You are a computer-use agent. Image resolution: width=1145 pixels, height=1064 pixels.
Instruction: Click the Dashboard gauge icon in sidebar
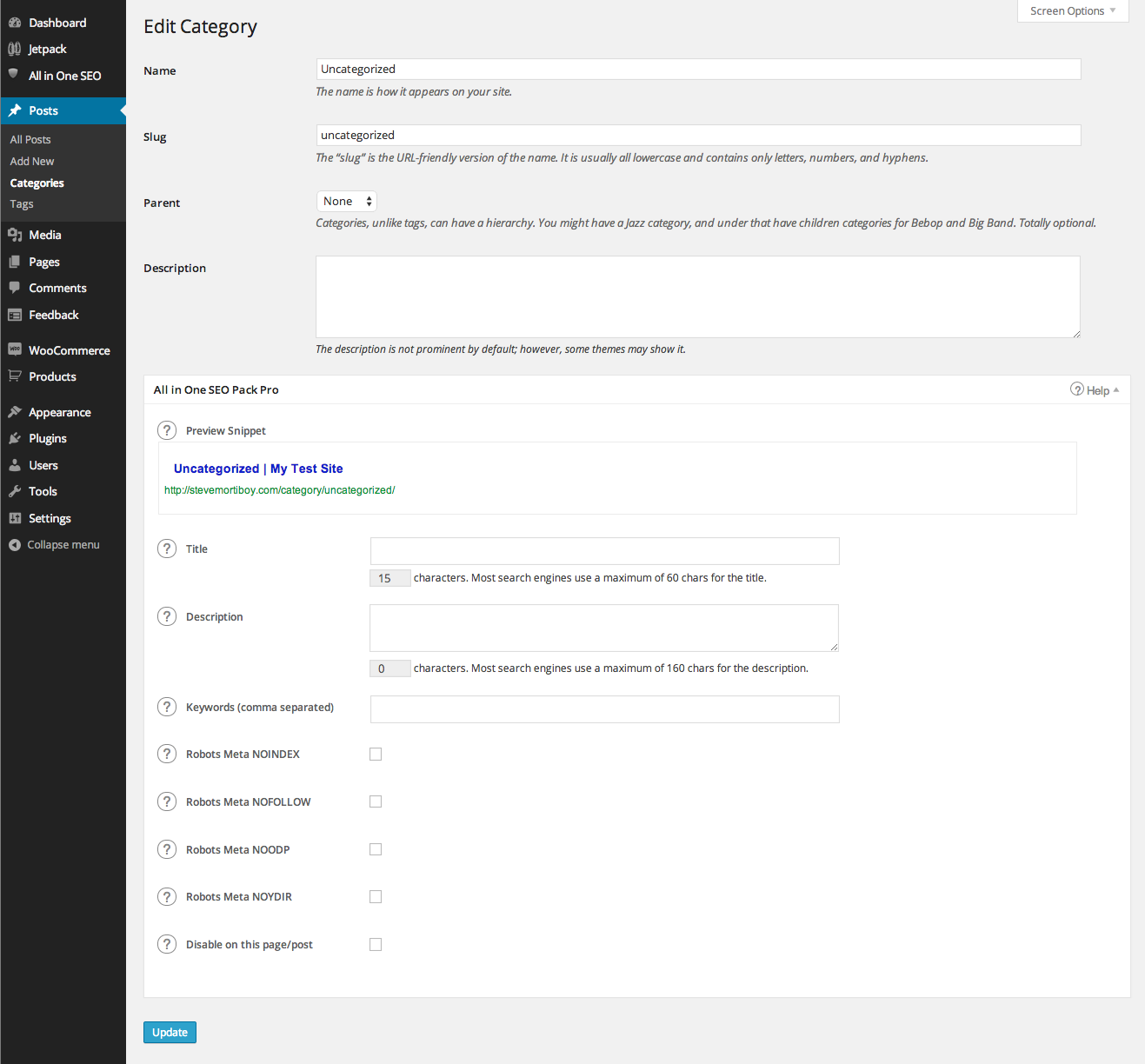(15, 23)
